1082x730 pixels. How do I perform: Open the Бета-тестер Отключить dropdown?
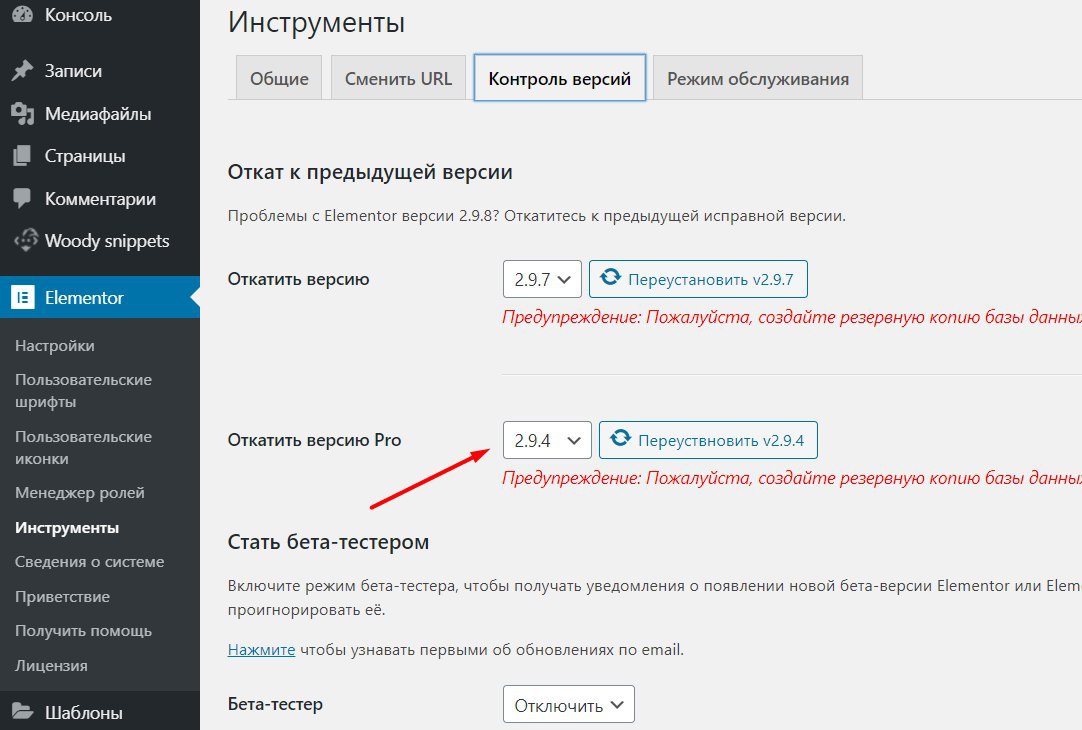pos(569,704)
